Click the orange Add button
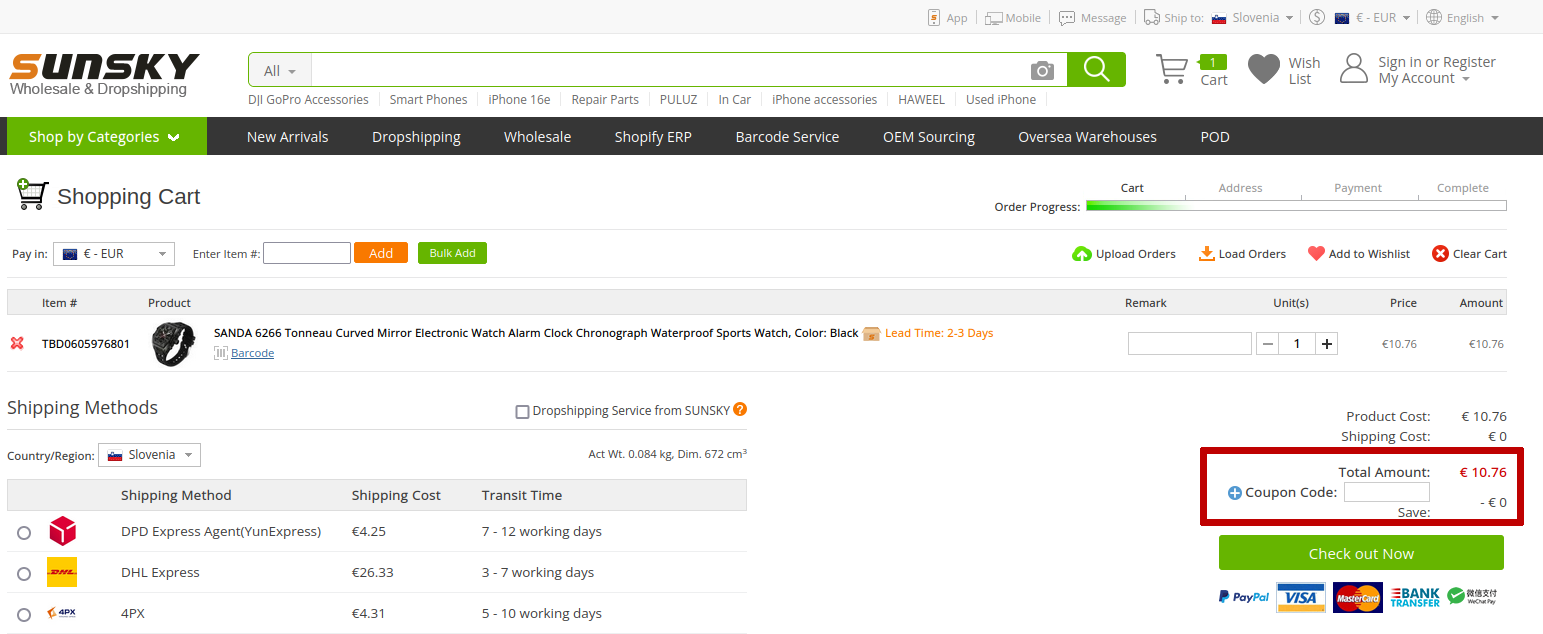The image size is (1543, 634). pyautogui.click(x=381, y=253)
